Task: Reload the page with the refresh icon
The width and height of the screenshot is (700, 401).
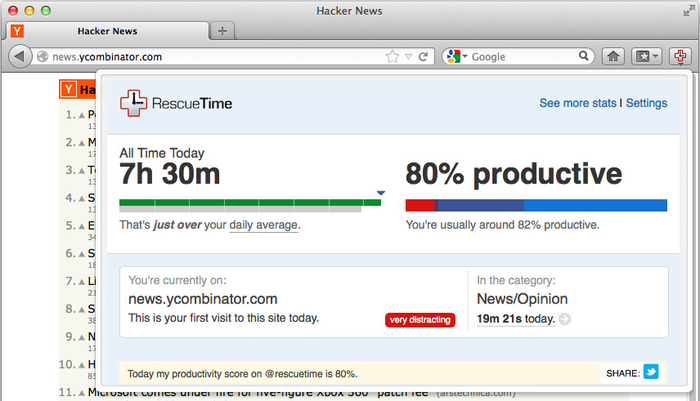Action: [423, 57]
